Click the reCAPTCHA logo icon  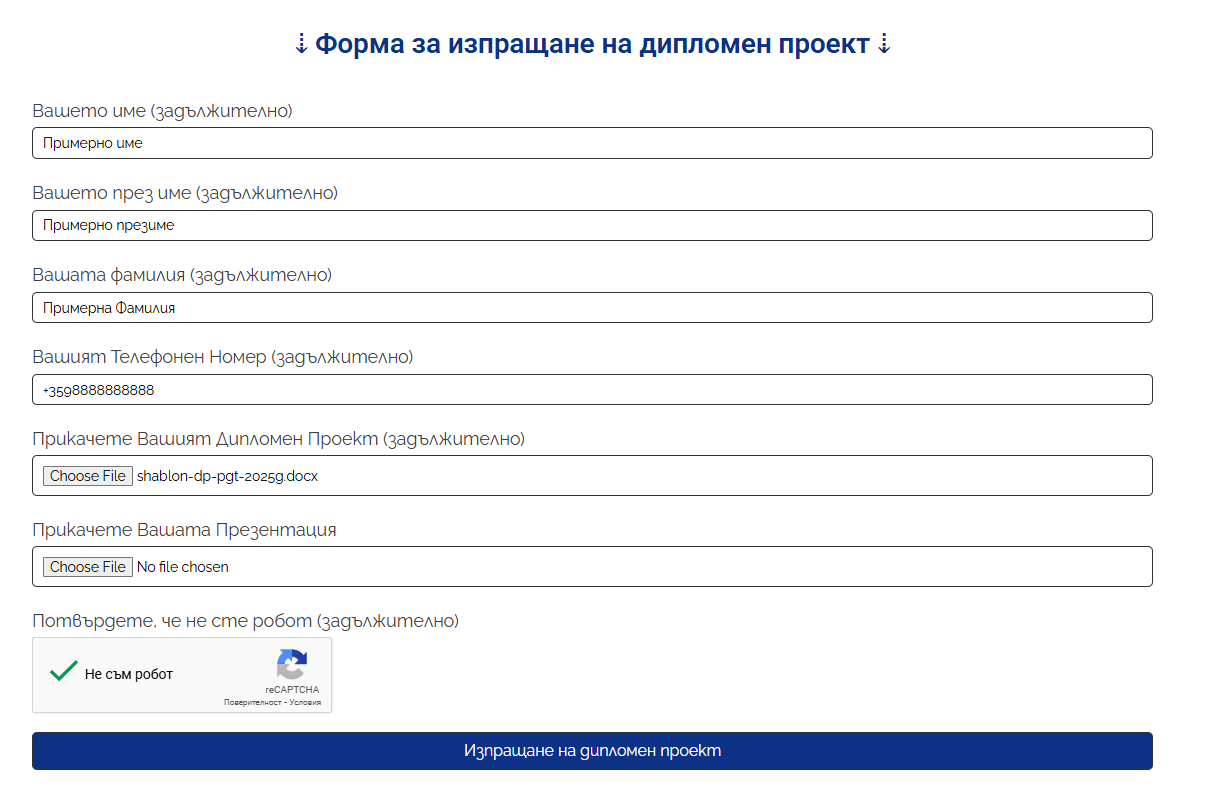tap(292, 665)
